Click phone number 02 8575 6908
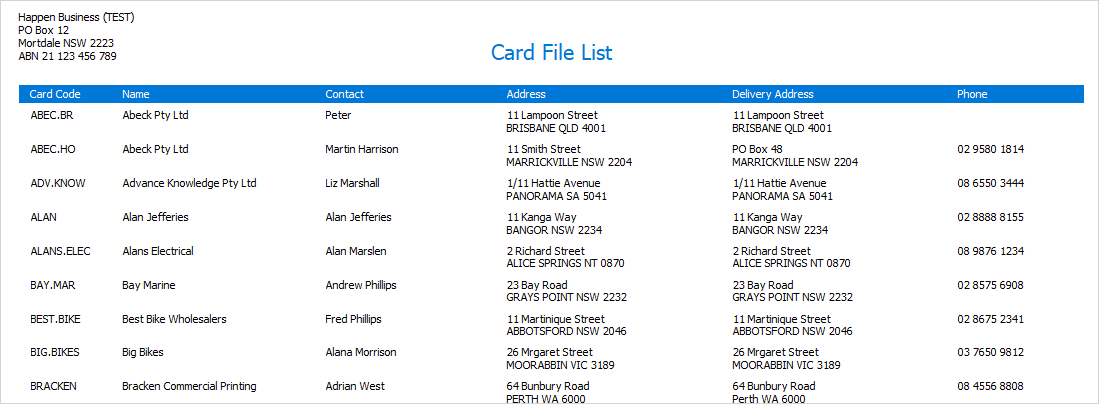 pyautogui.click(x=990, y=285)
